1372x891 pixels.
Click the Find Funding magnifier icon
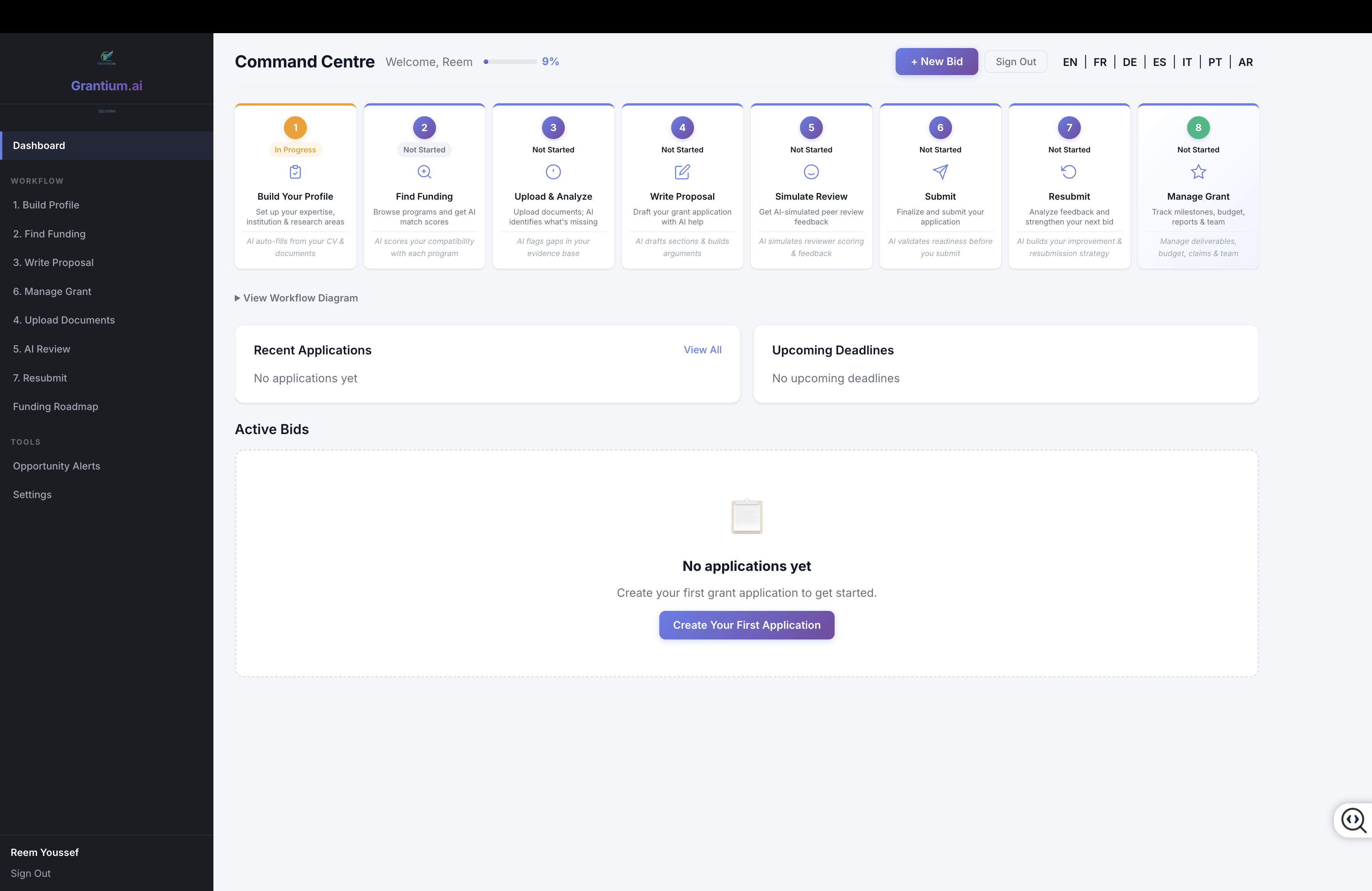click(x=424, y=172)
